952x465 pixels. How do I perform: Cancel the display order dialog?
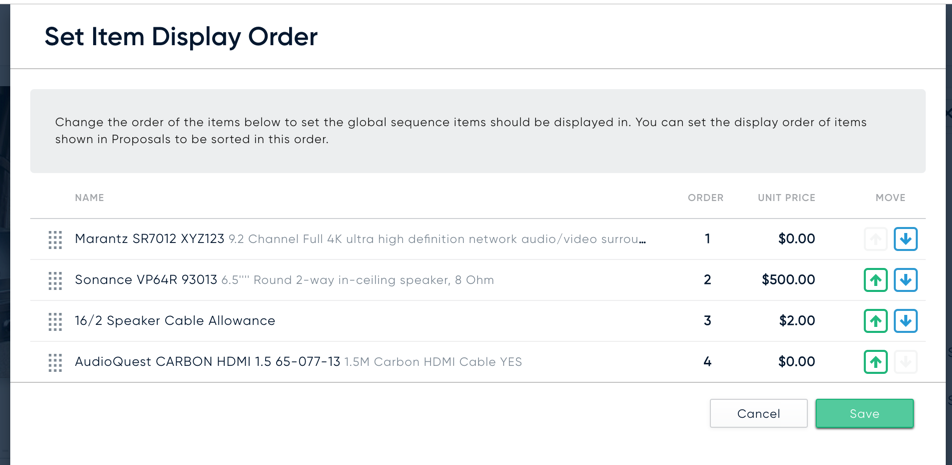tap(758, 413)
